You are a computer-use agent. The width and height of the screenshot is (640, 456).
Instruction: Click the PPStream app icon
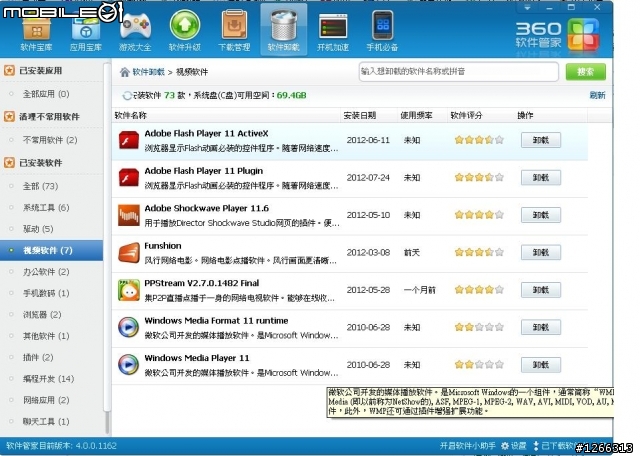[129, 290]
